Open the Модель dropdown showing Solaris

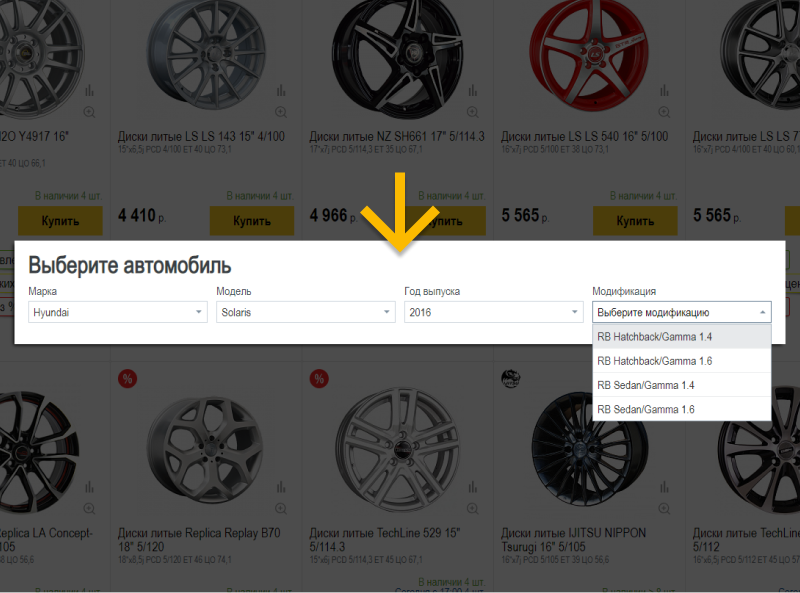[306, 313]
